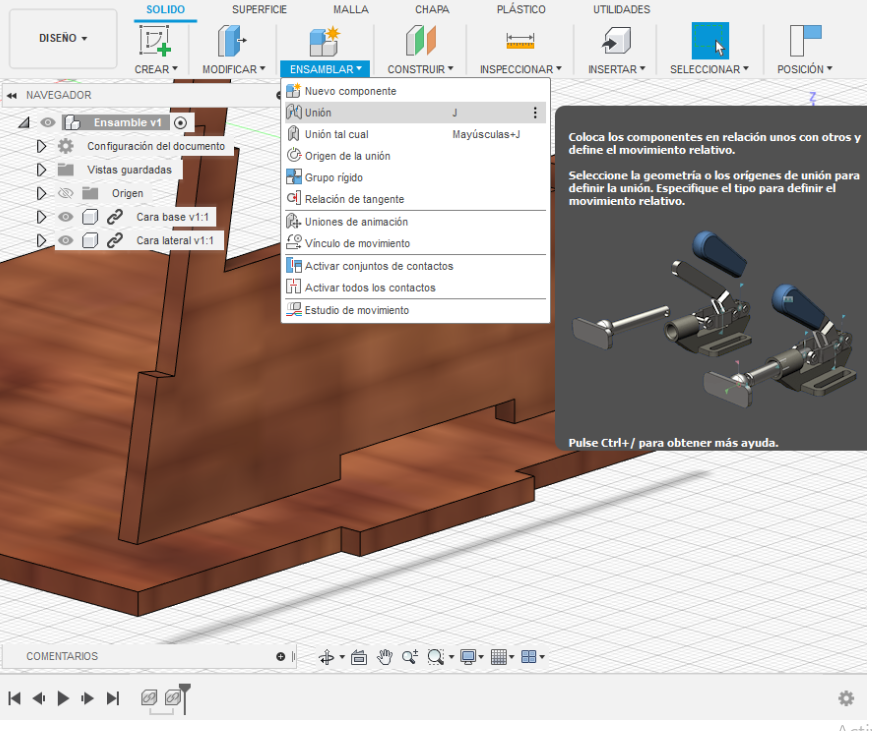Open the INSPECCIONAR dropdown menu

tap(521, 69)
